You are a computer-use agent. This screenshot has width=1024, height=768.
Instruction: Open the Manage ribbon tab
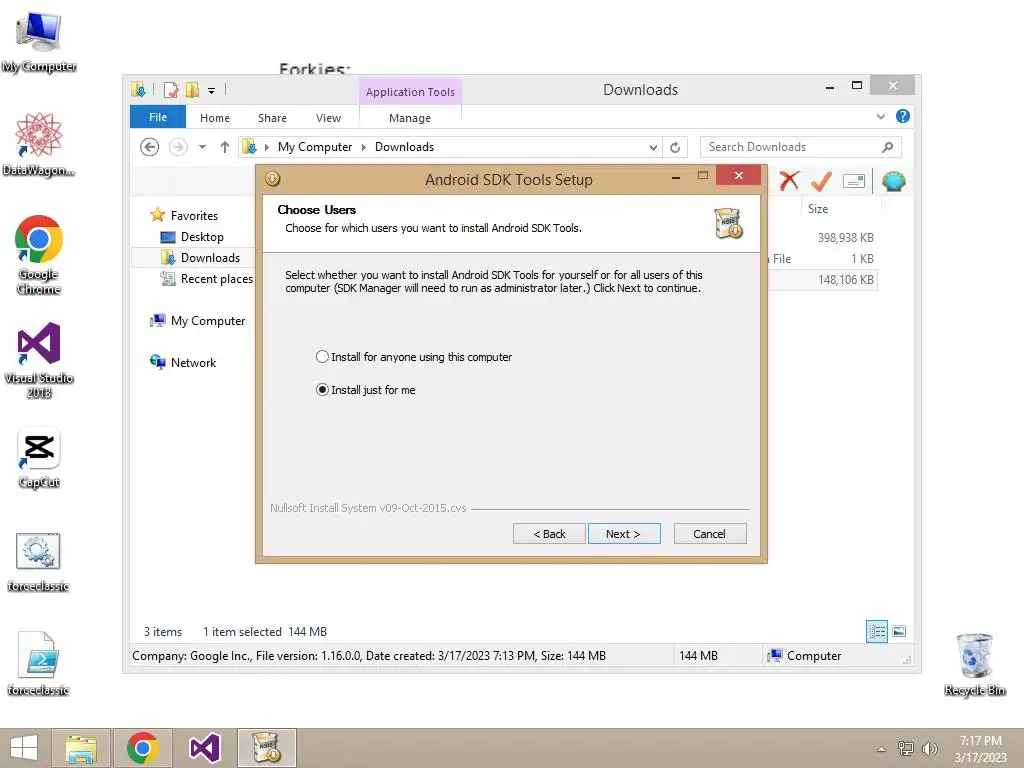point(409,118)
